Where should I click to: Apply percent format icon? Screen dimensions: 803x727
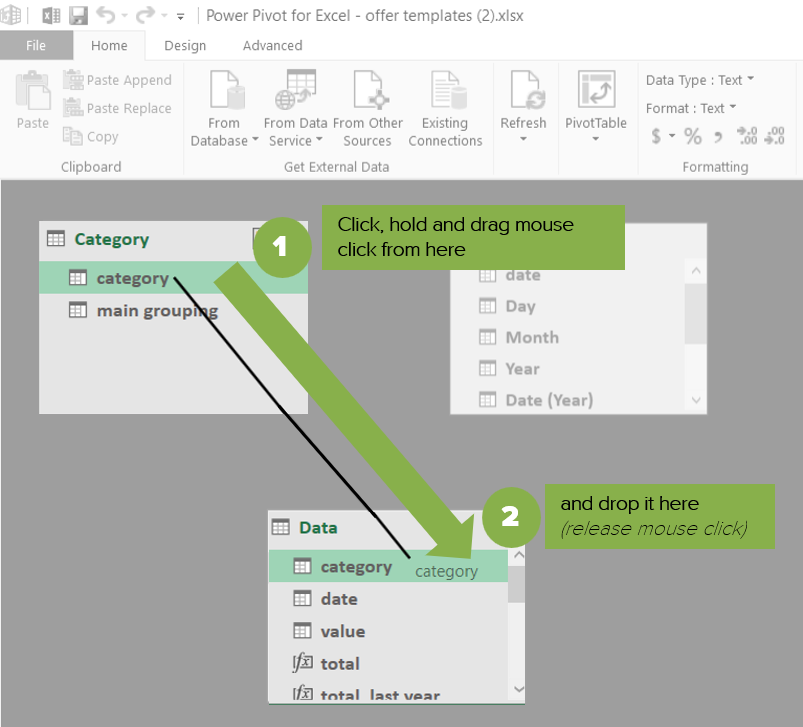(x=693, y=136)
